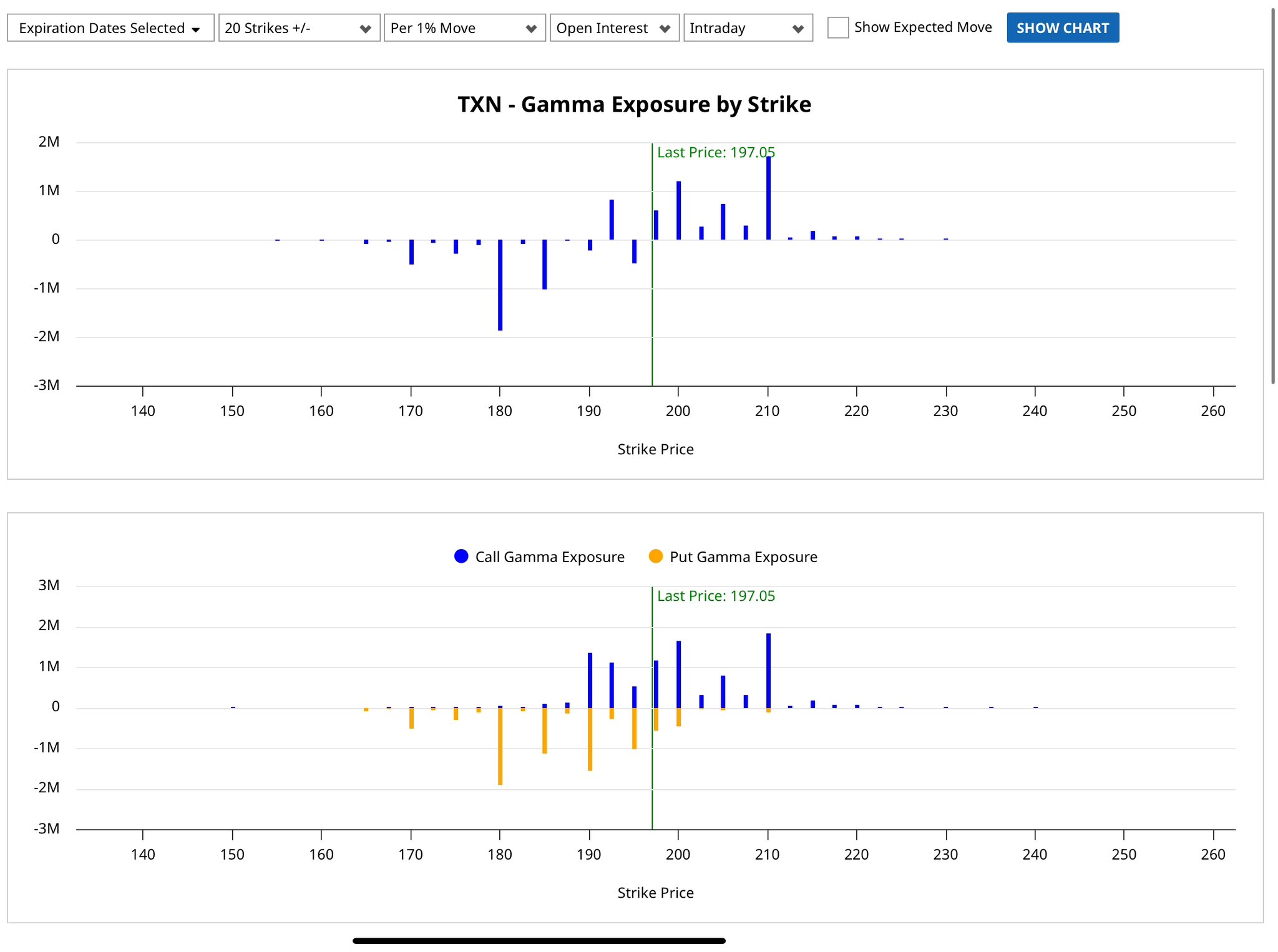The height and width of the screenshot is (952, 1278).
Task: Click the SHOW CHART button
Action: (1063, 28)
